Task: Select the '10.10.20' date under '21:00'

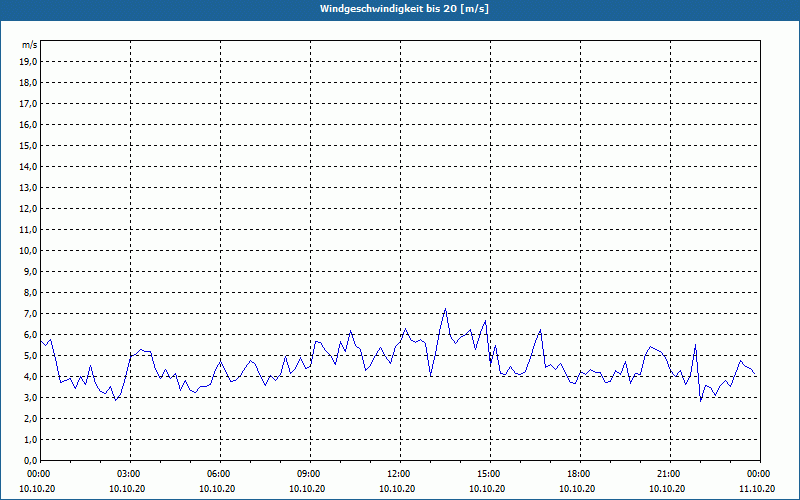Action: [x=667, y=489]
